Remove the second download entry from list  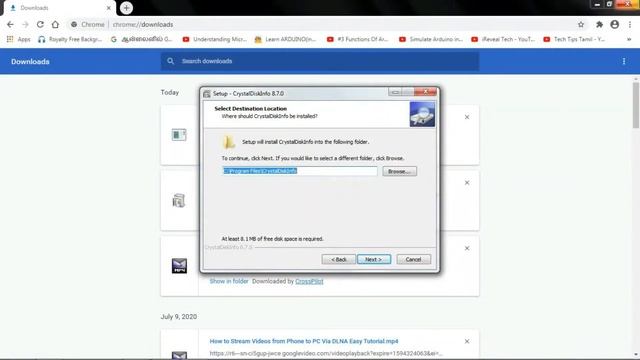(467, 183)
